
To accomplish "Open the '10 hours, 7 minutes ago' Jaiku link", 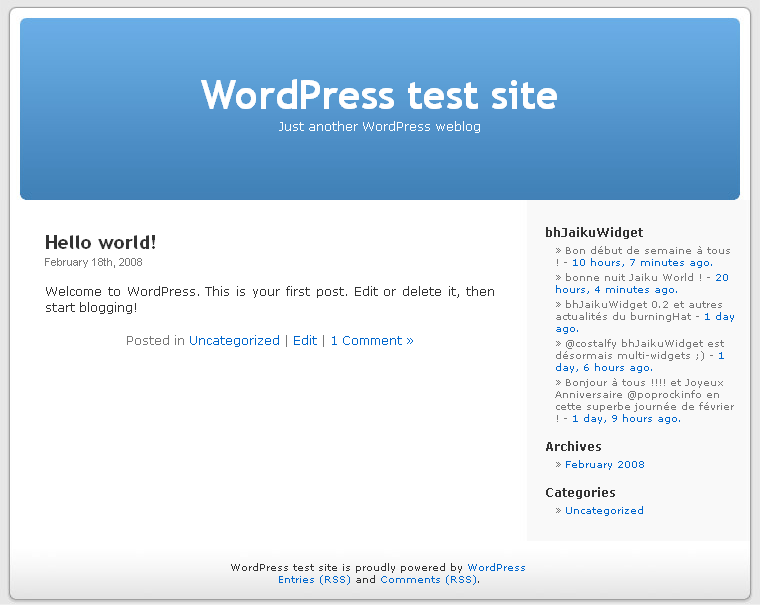I will point(642,262).
